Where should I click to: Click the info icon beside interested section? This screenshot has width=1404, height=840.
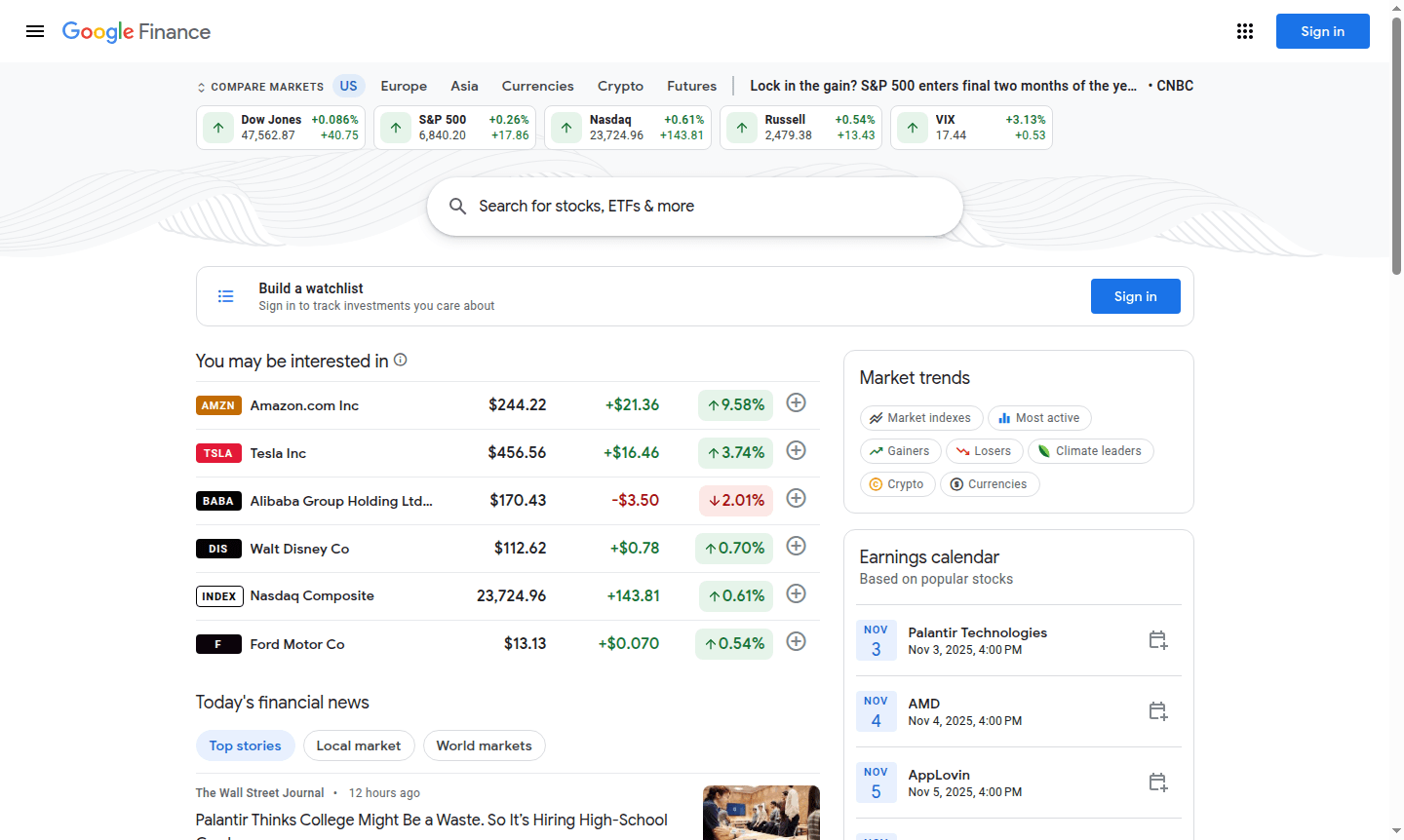coord(400,360)
